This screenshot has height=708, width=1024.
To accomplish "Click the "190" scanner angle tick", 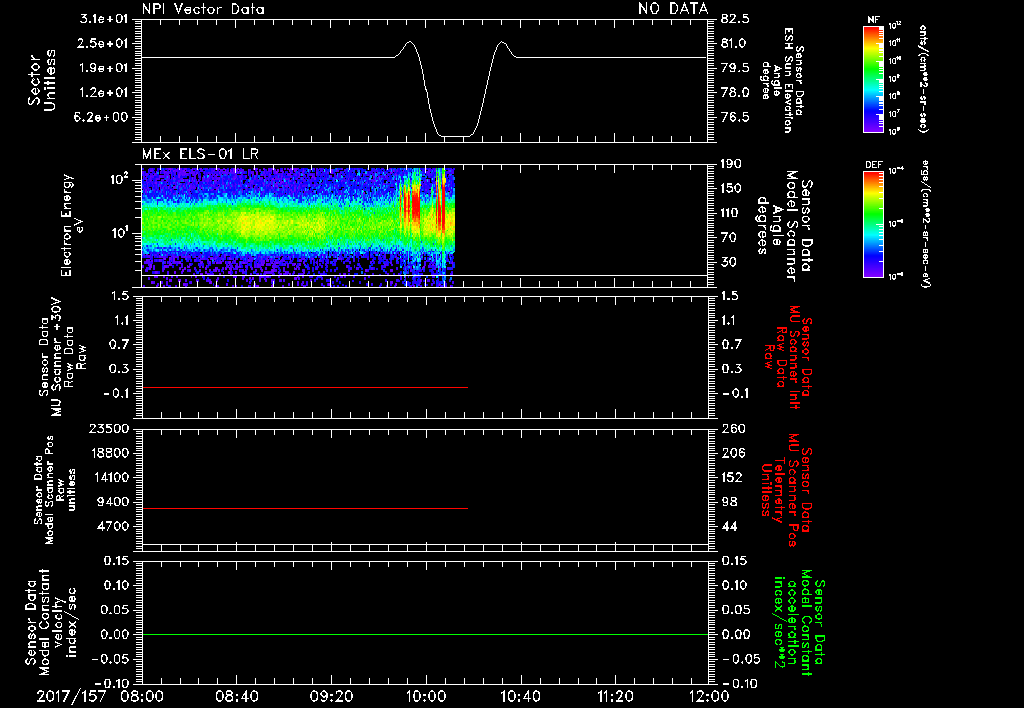I will point(731,164).
